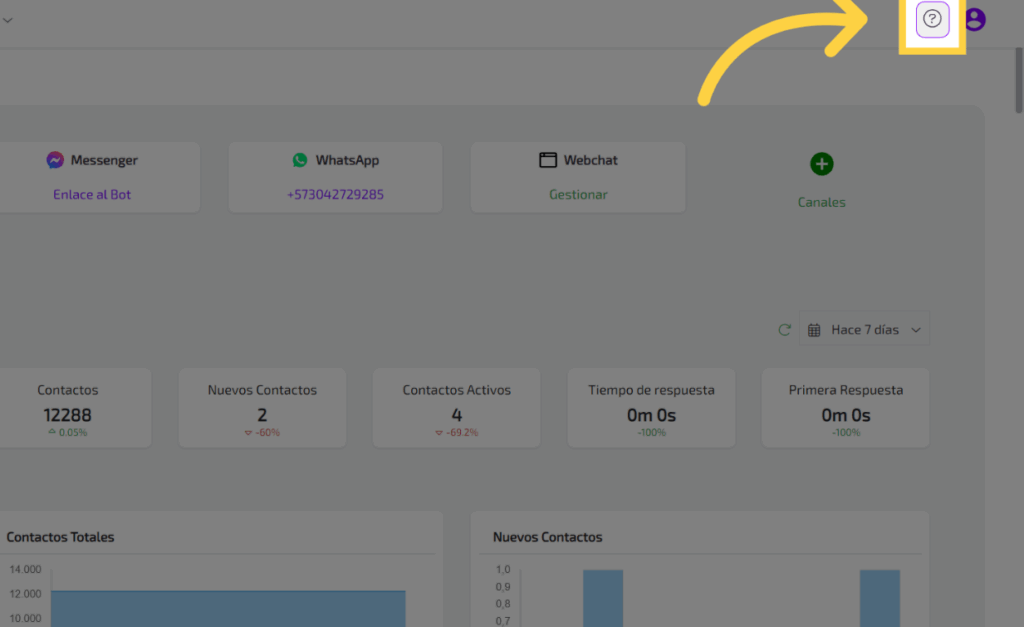Click the WhatsApp logo icon
Screen dimensions: 1024x627
tap(300, 160)
